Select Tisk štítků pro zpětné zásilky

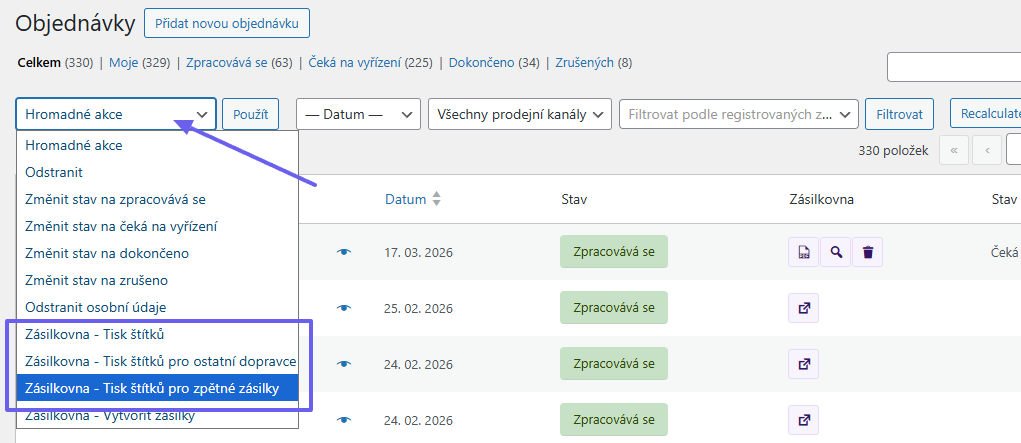pyautogui.click(x=158, y=388)
